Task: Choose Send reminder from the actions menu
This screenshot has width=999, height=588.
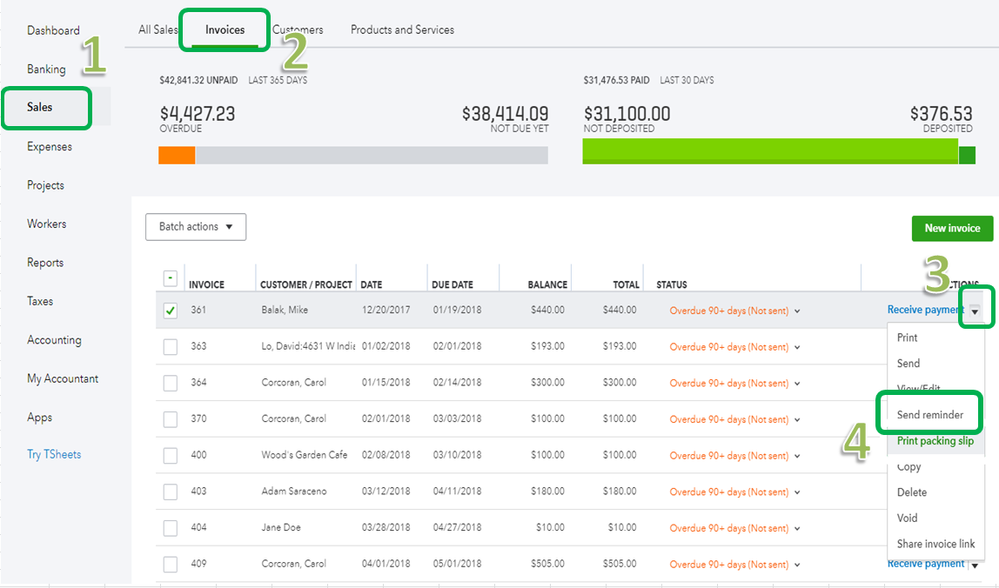Action: click(930, 413)
